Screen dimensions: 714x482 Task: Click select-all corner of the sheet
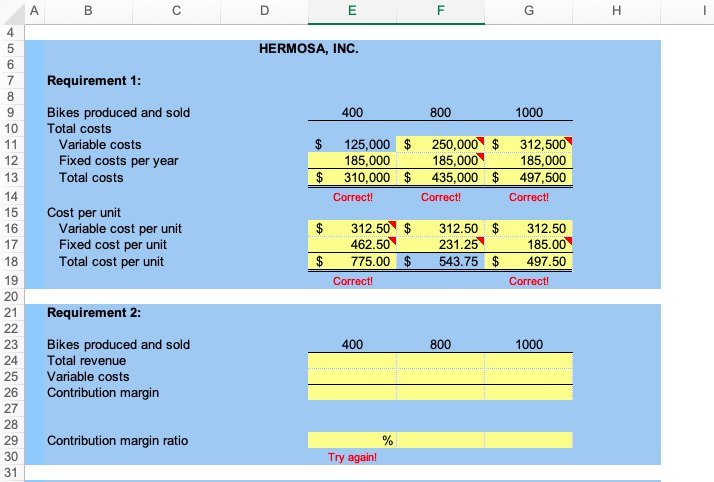point(12,12)
